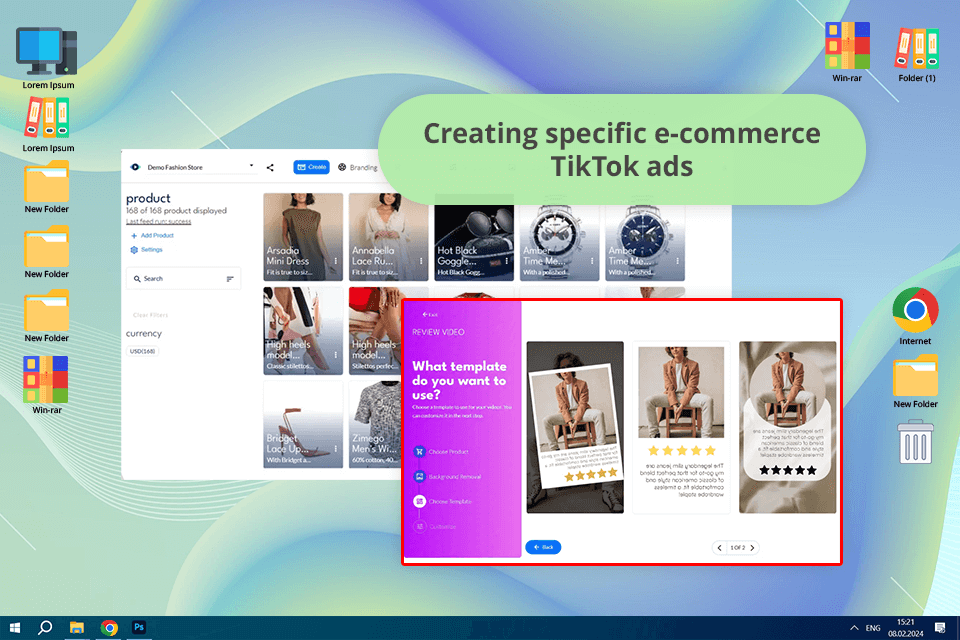
Task: Click the blue Back button
Action: tap(543, 547)
